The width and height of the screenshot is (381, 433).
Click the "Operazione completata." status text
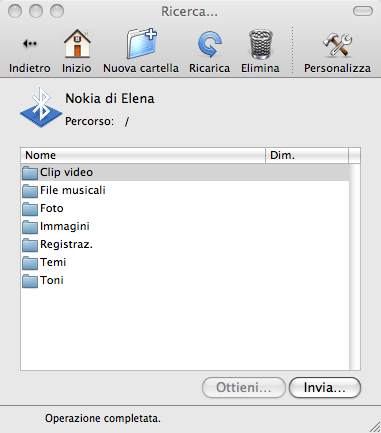(103, 418)
